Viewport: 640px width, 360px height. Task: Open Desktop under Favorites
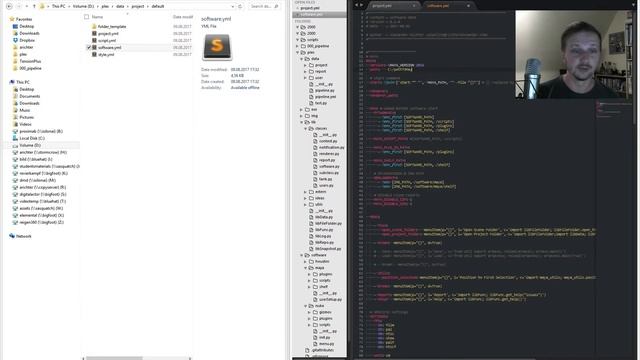(x=27, y=26)
